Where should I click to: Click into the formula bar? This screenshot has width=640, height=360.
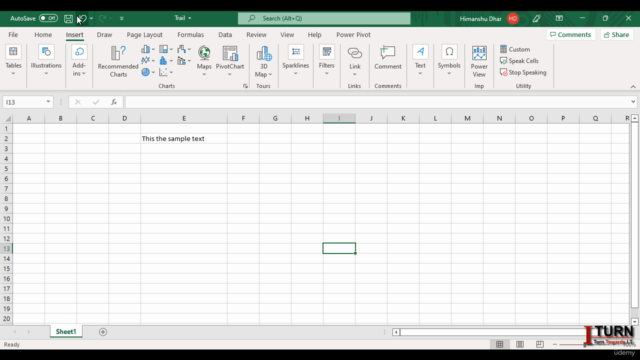(377, 102)
